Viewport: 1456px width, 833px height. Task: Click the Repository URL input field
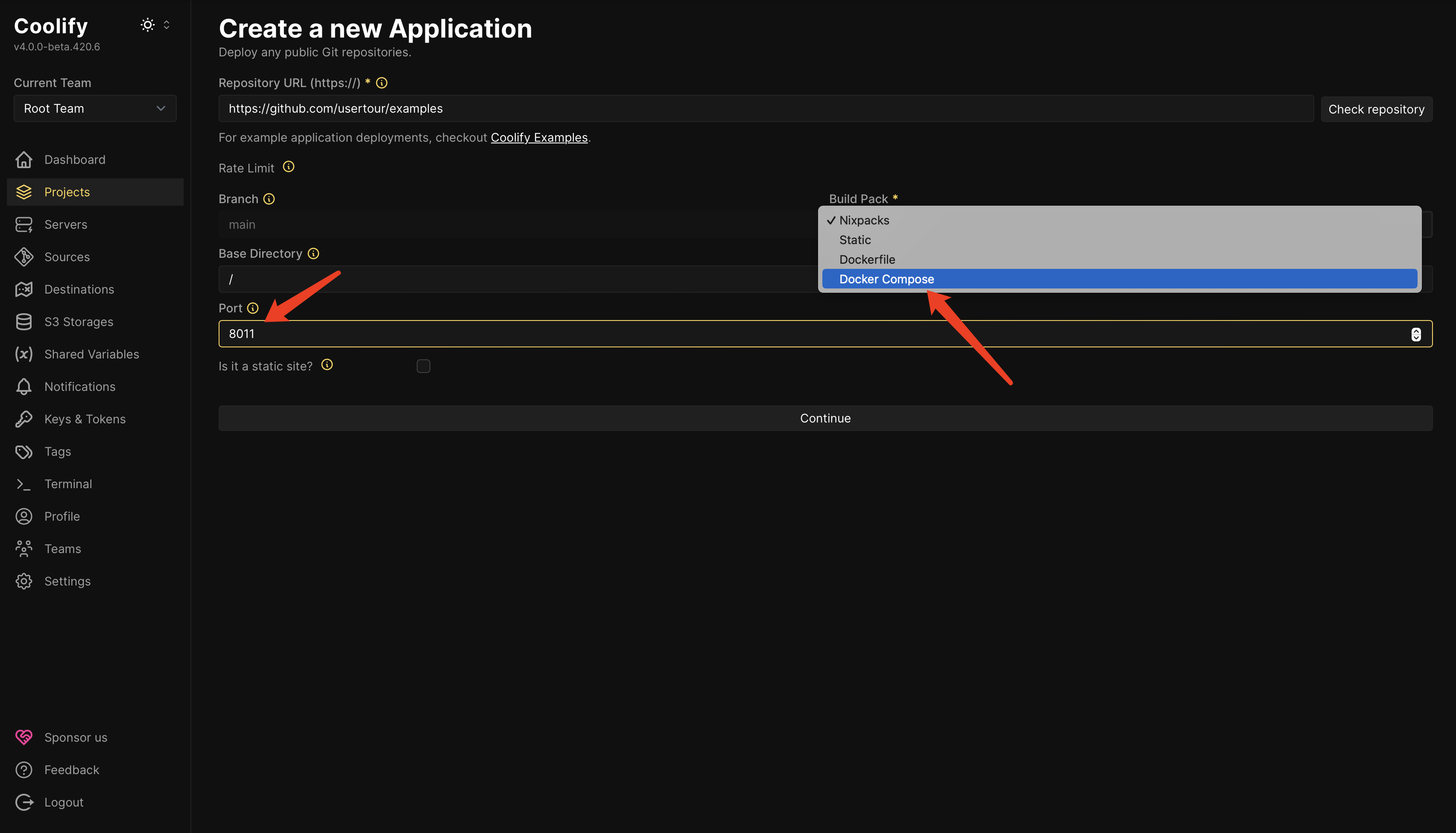point(765,109)
